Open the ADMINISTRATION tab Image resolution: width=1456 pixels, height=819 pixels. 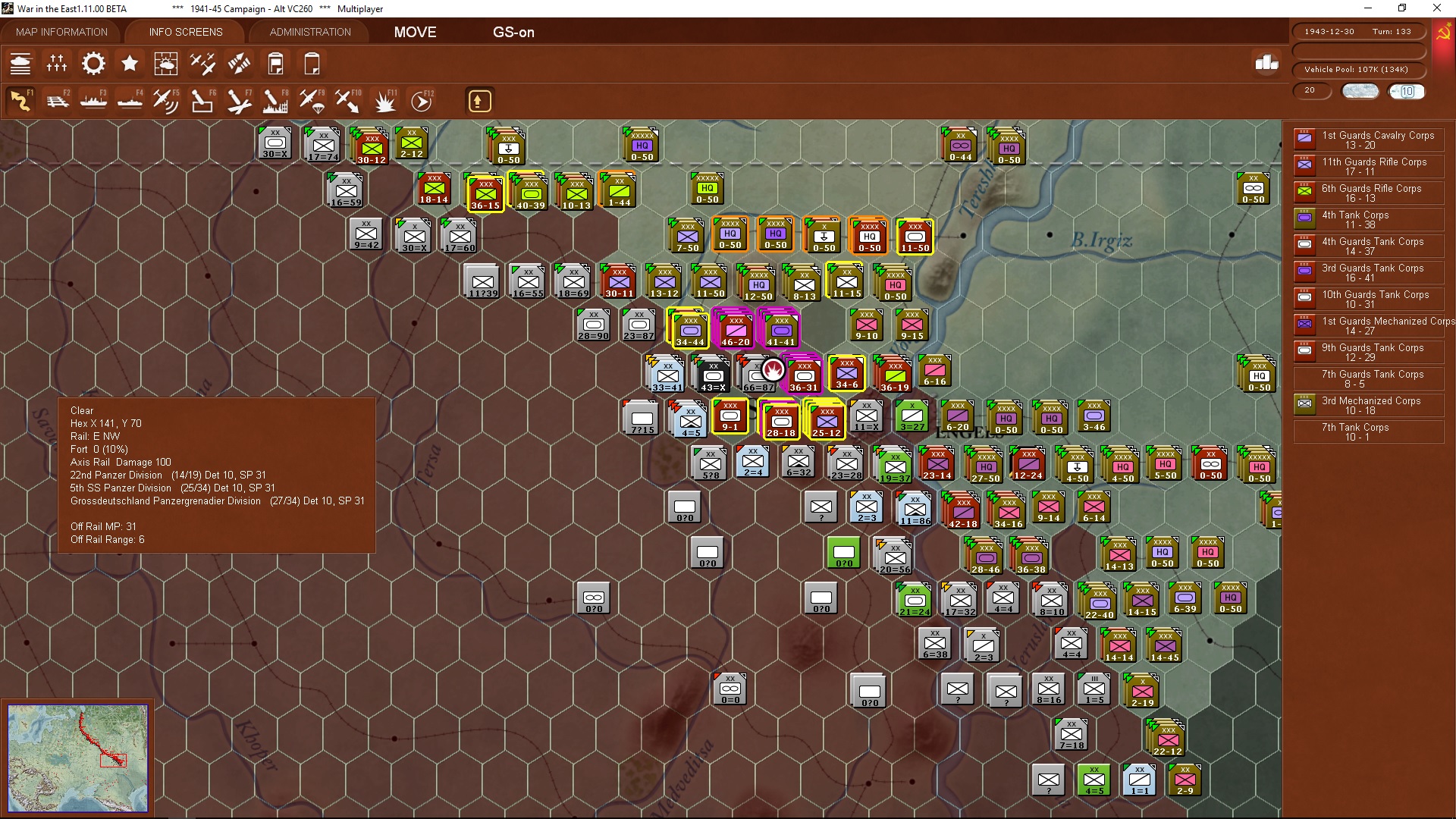click(310, 32)
